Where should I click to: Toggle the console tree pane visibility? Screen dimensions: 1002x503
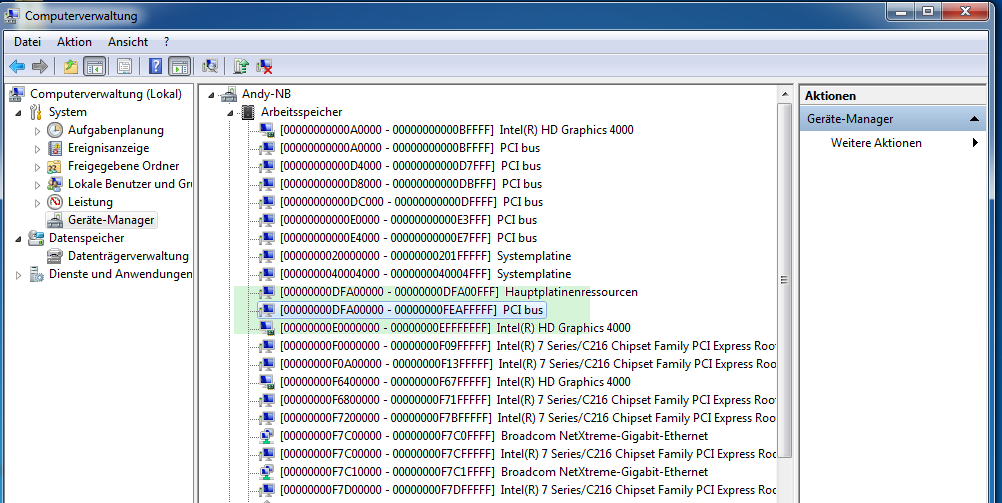click(x=95, y=66)
